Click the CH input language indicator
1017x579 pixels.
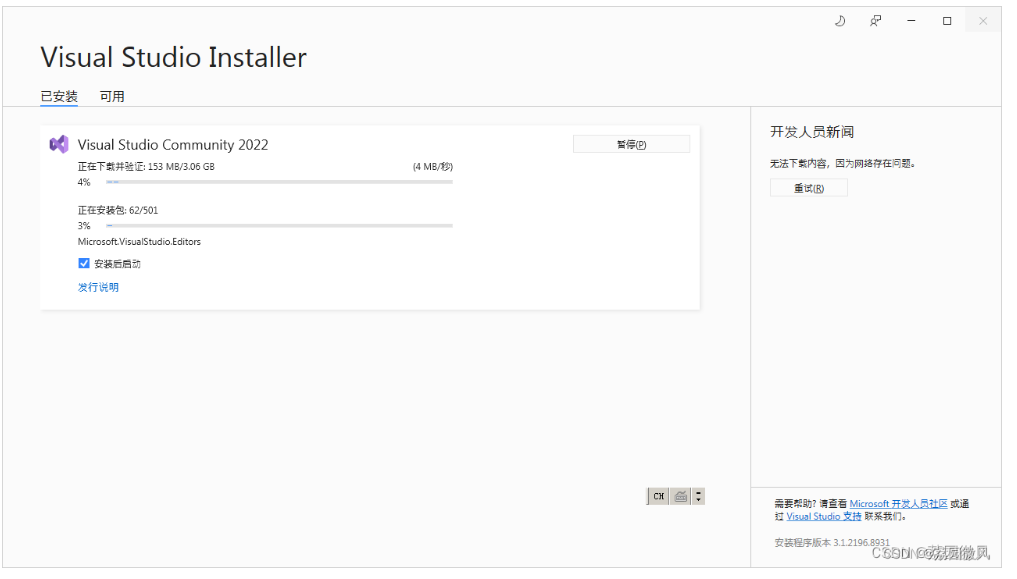click(x=658, y=496)
